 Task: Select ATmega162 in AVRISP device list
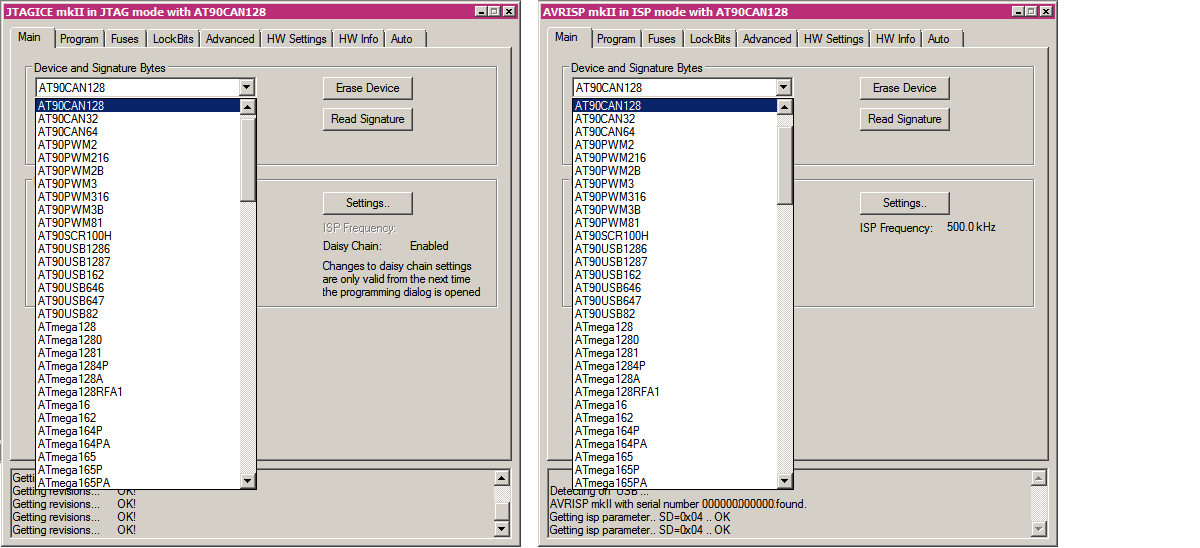(x=675, y=418)
